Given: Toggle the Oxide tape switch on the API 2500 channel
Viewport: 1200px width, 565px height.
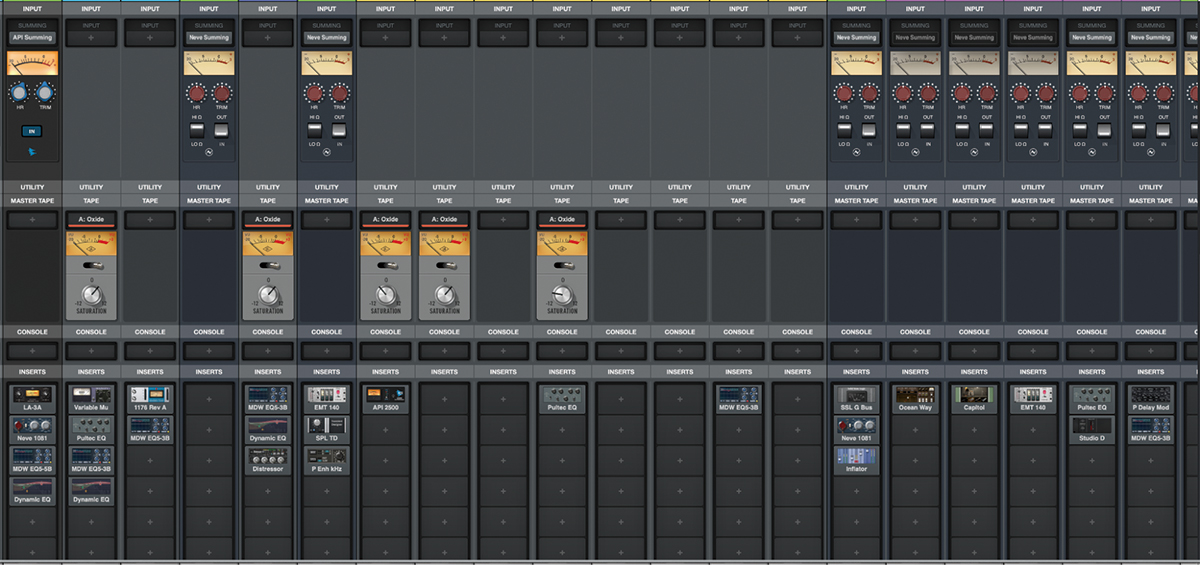Looking at the screenshot, I should click(386, 265).
